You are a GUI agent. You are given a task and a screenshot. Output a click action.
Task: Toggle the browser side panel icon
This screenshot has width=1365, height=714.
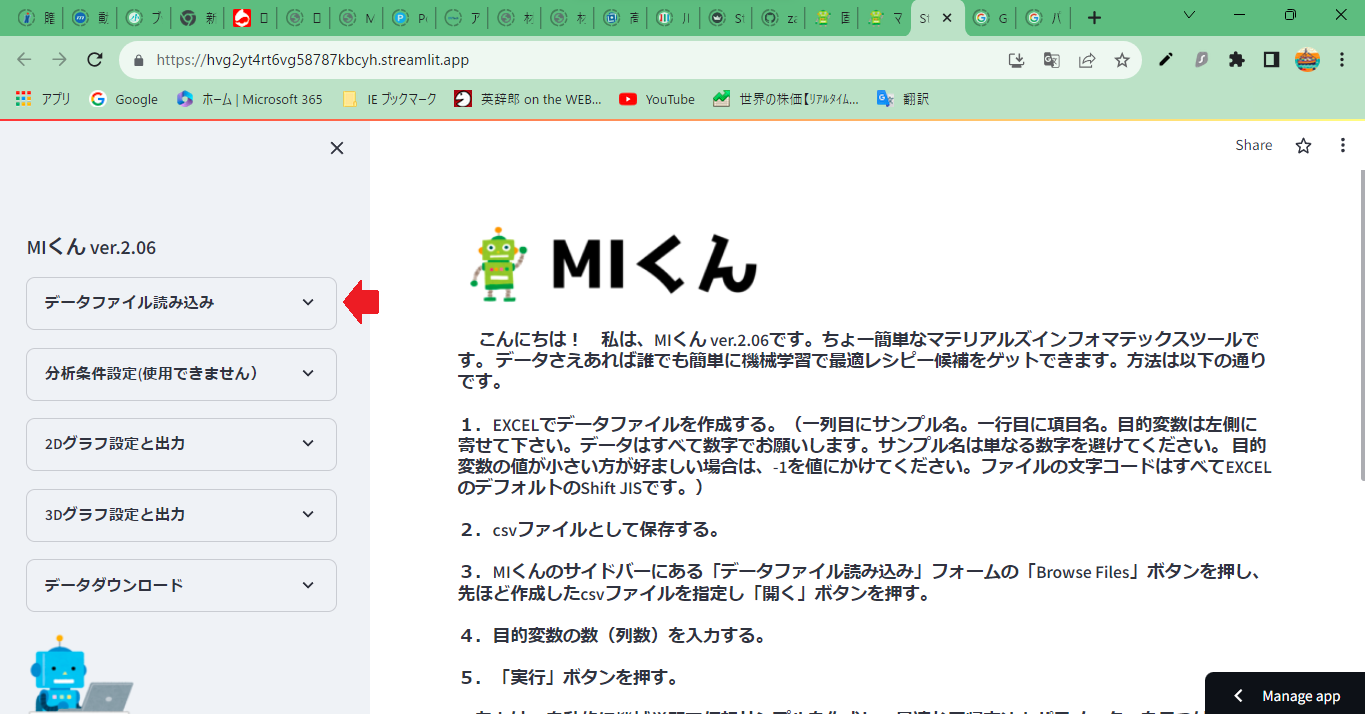coord(1271,60)
